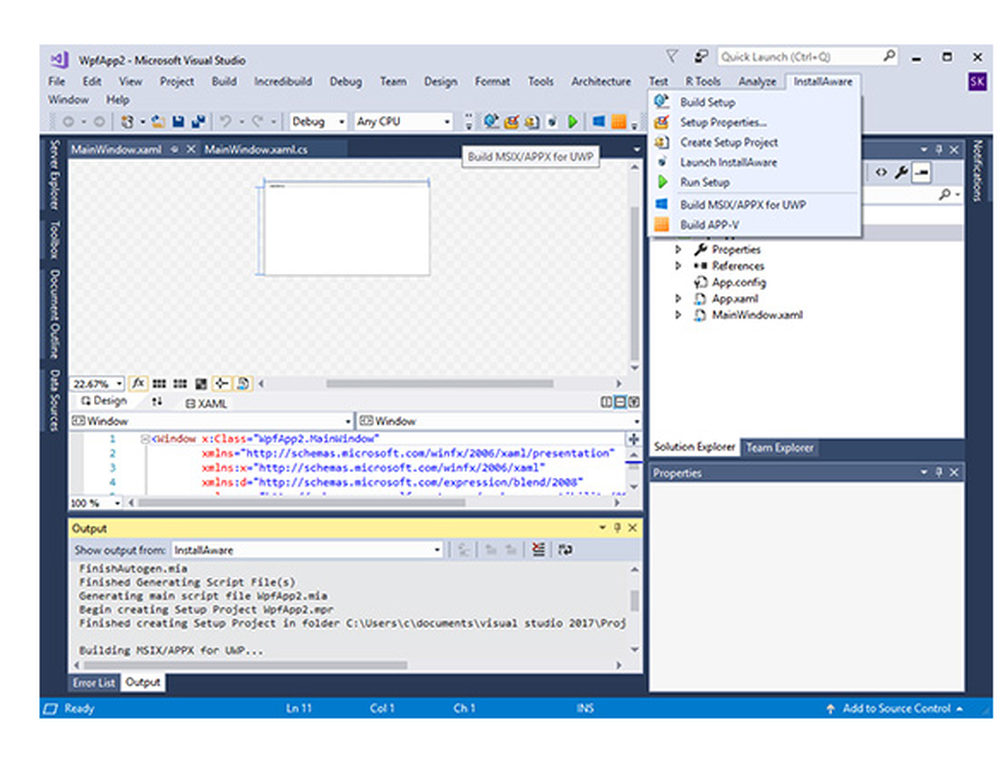Collapse the split pane

[633, 402]
